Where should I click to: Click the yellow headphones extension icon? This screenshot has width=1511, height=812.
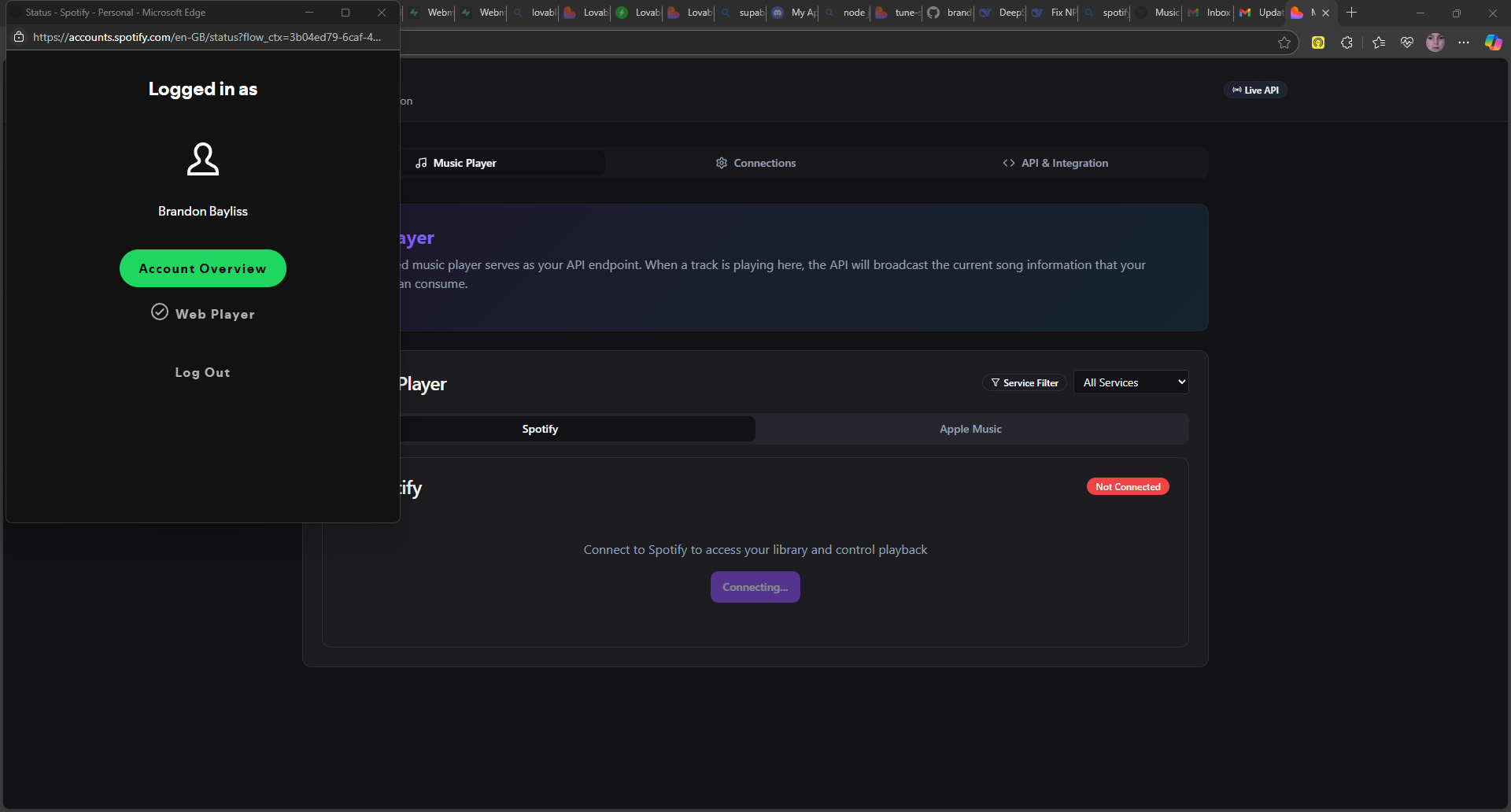point(1318,42)
